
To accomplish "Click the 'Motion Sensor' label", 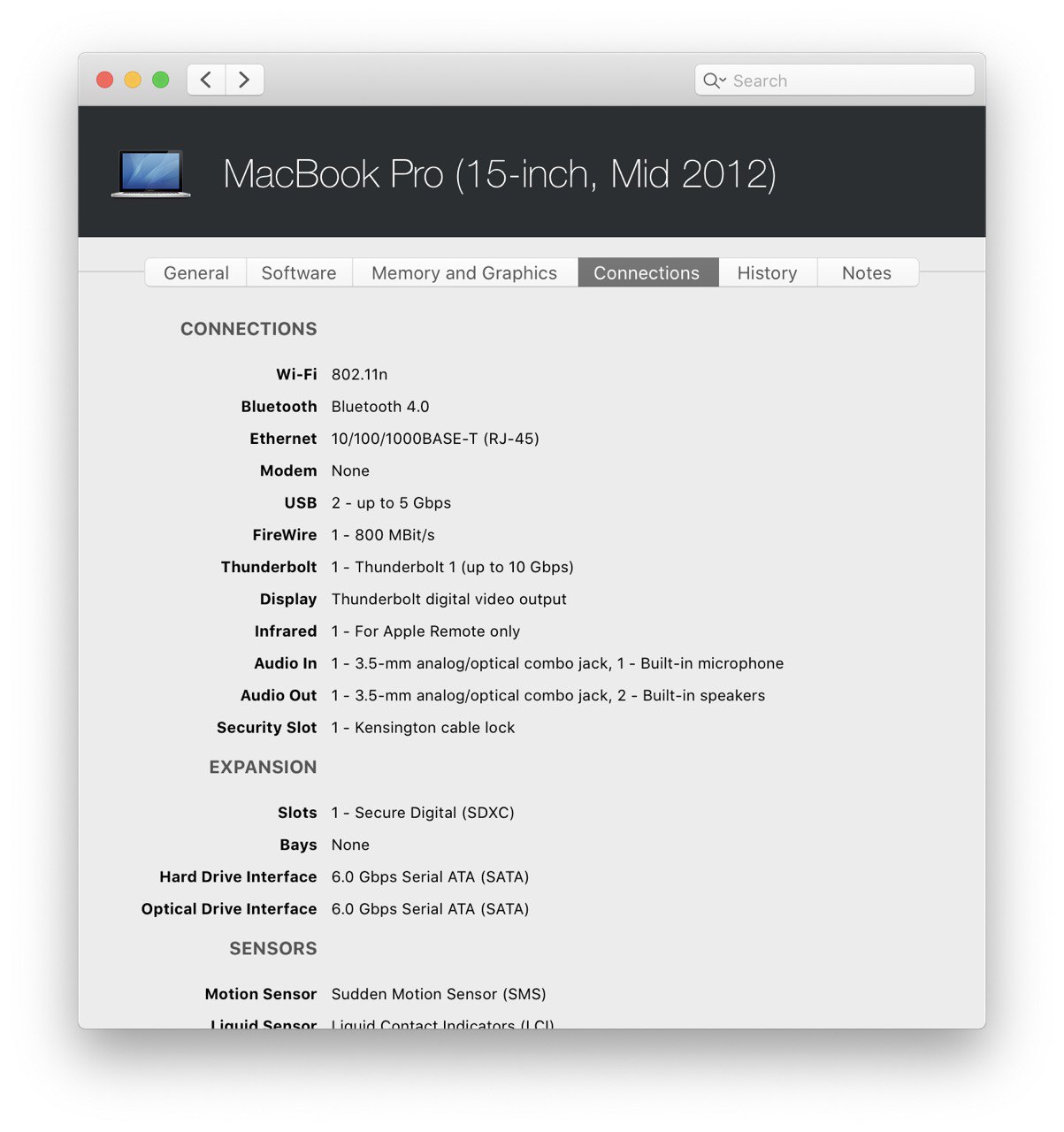I will (261, 995).
